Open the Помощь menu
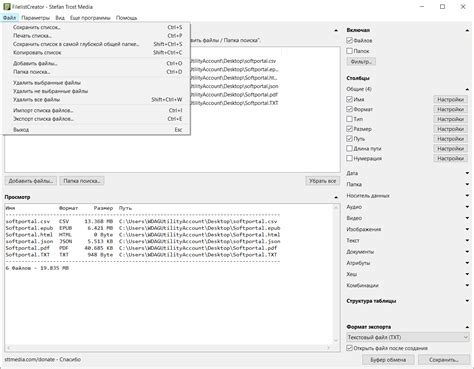 pyautogui.click(x=126, y=18)
